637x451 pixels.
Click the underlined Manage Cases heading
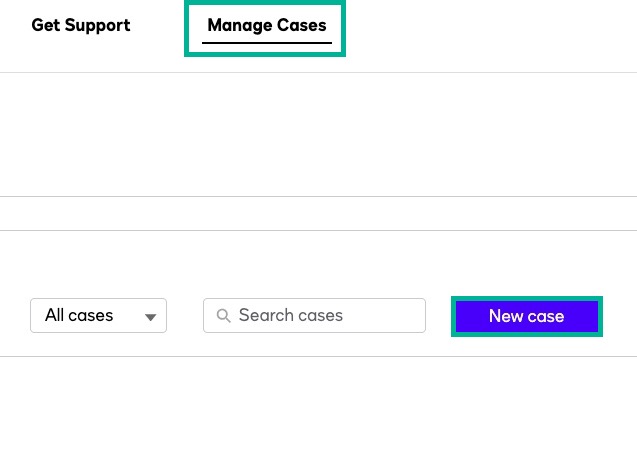(266, 26)
